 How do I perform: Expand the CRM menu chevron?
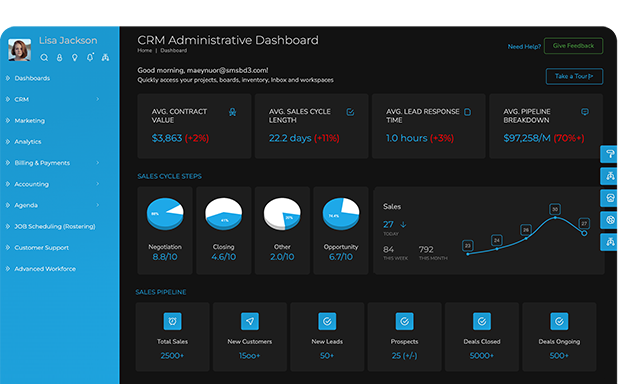pos(98,99)
